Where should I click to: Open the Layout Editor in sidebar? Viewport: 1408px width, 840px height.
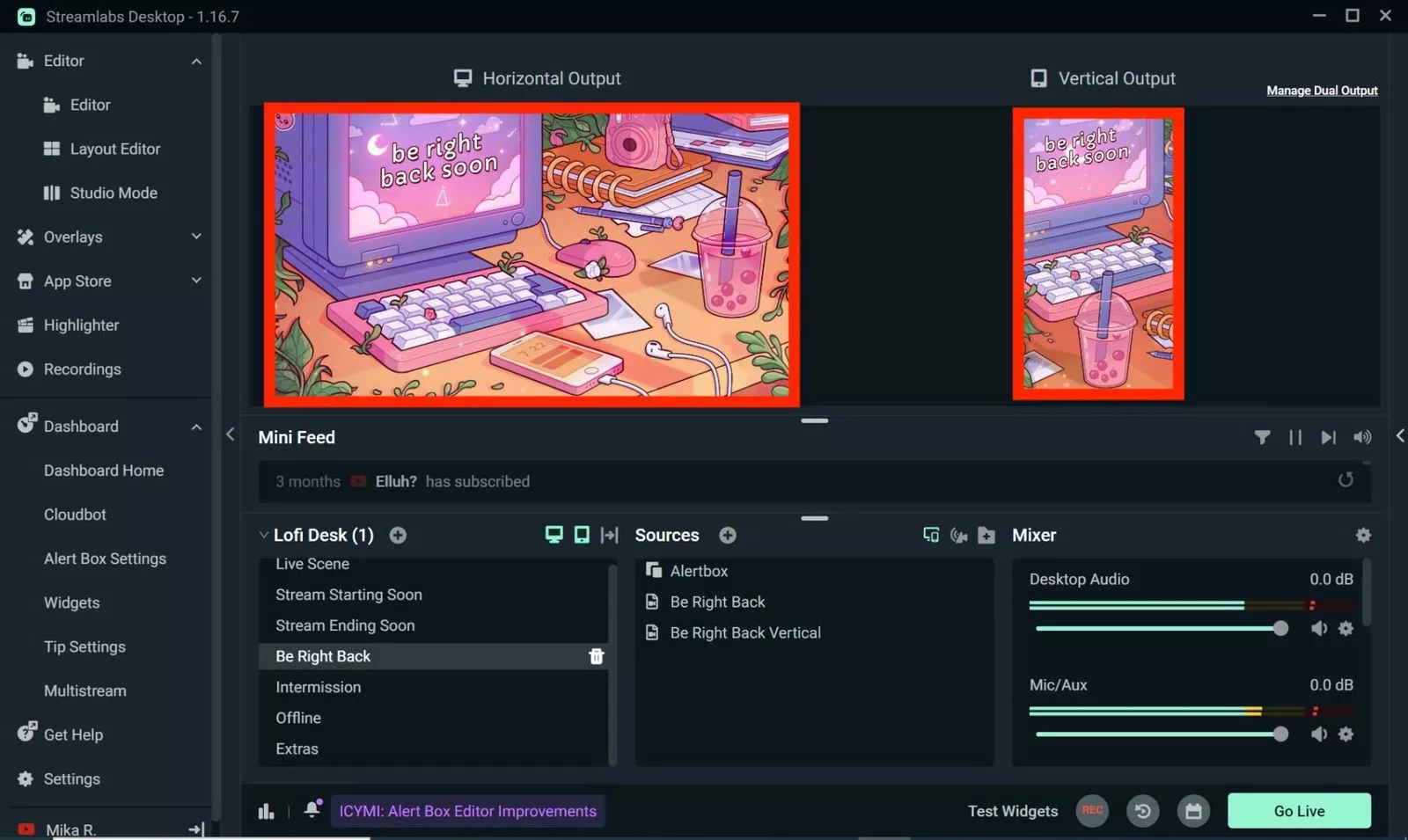(114, 149)
